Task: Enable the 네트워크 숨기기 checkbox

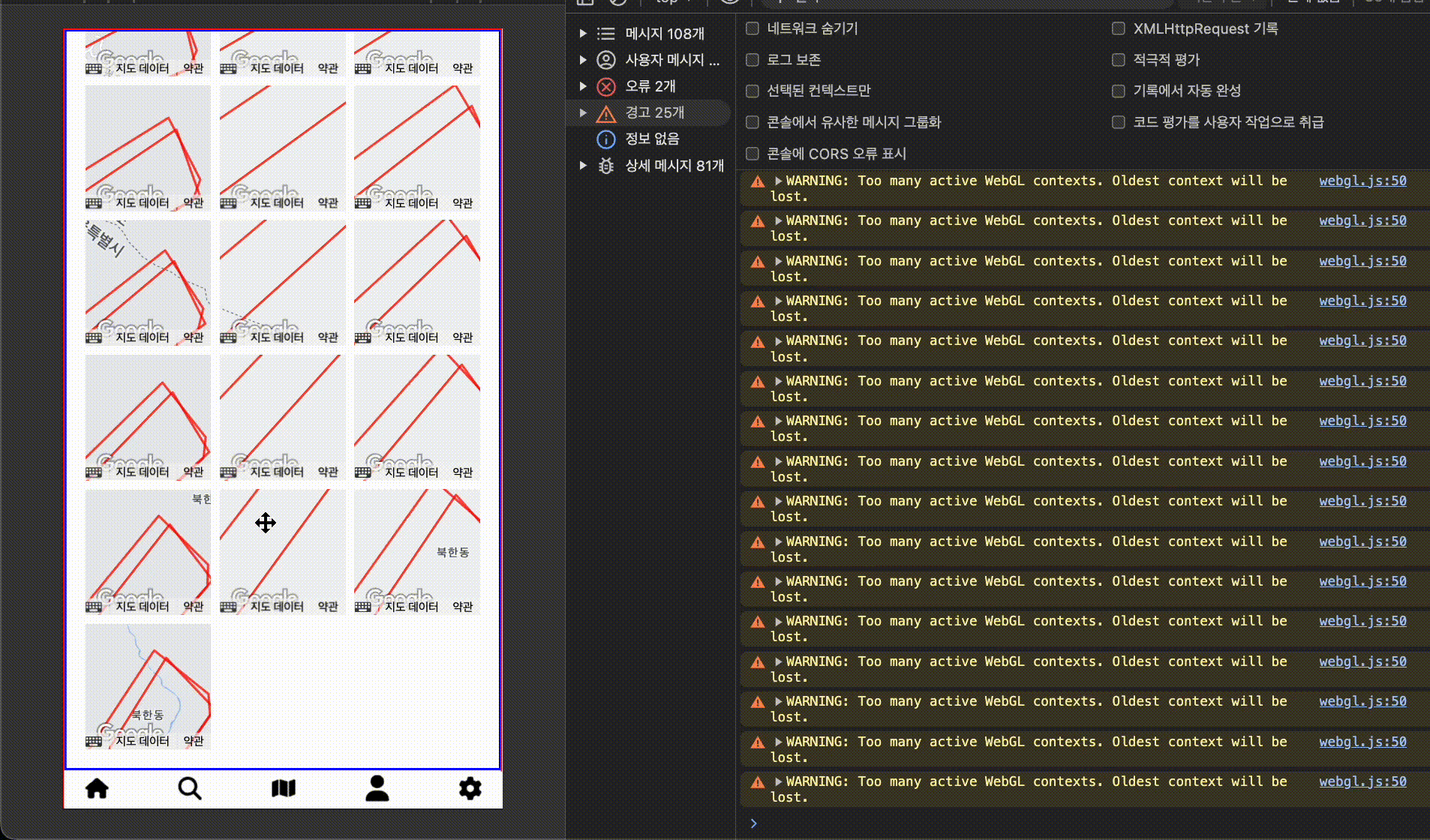Action: click(752, 28)
